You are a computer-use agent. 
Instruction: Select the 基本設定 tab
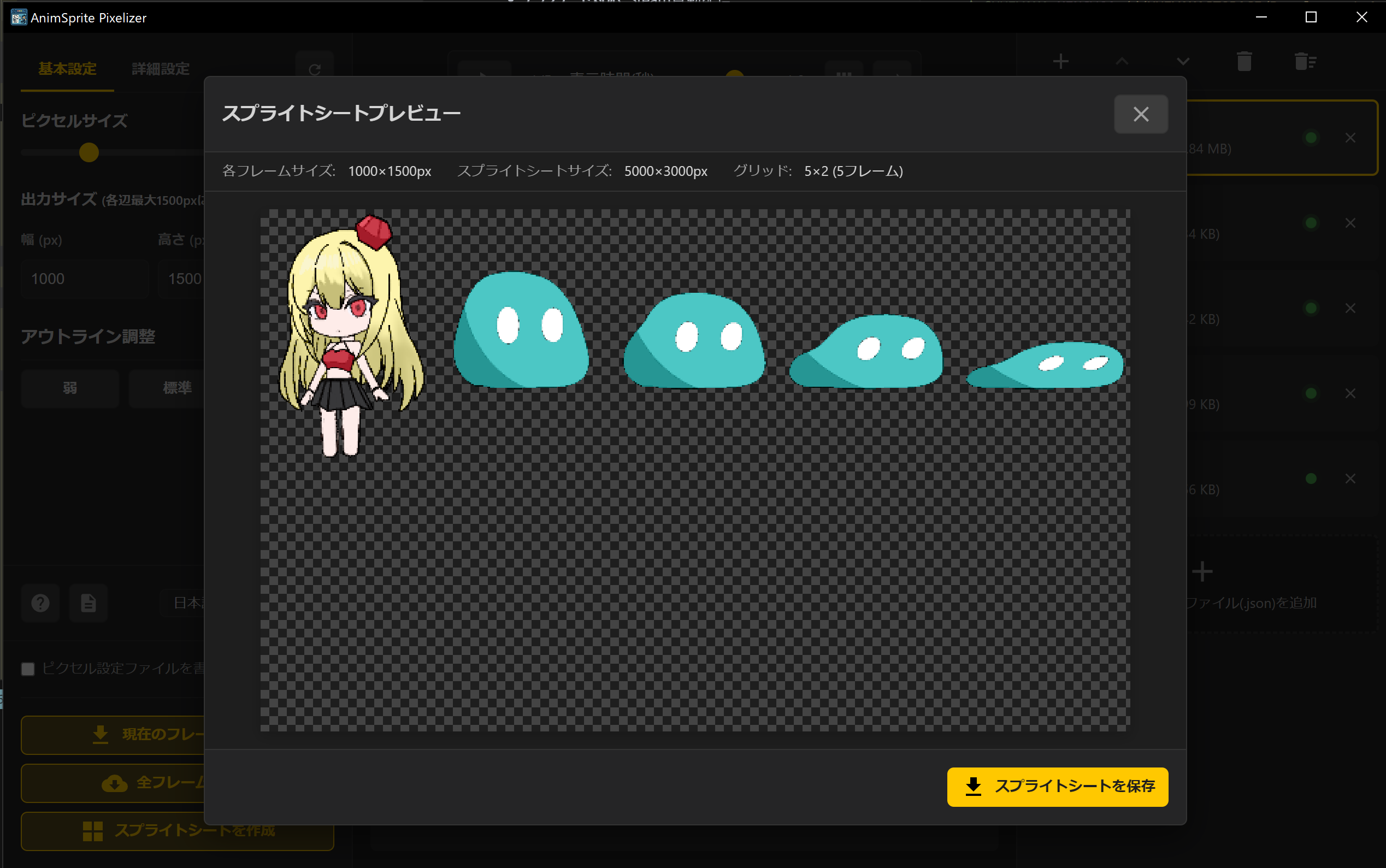[67, 68]
